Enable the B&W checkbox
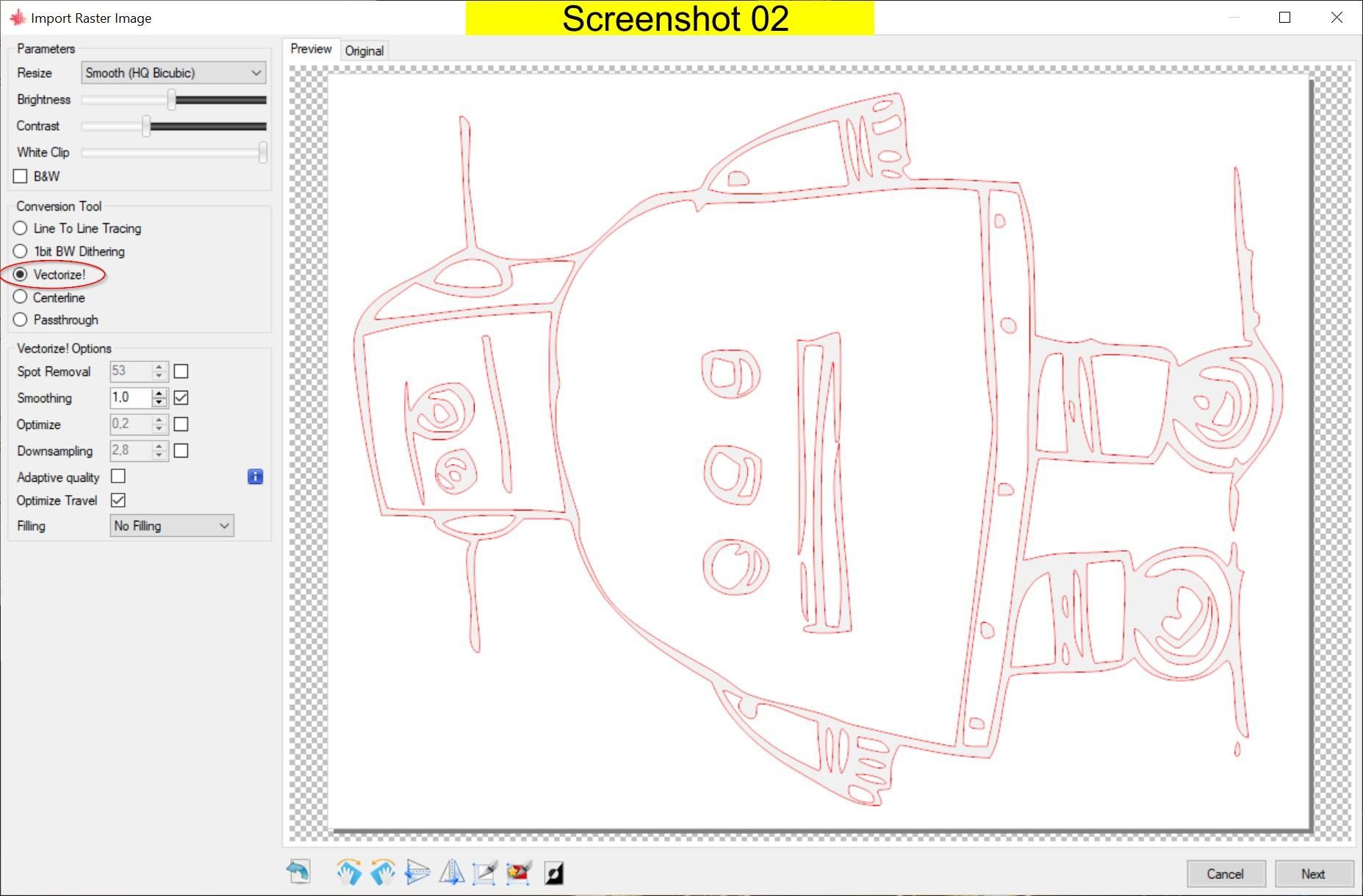This screenshot has height=896, width=1363. (x=20, y=176)
